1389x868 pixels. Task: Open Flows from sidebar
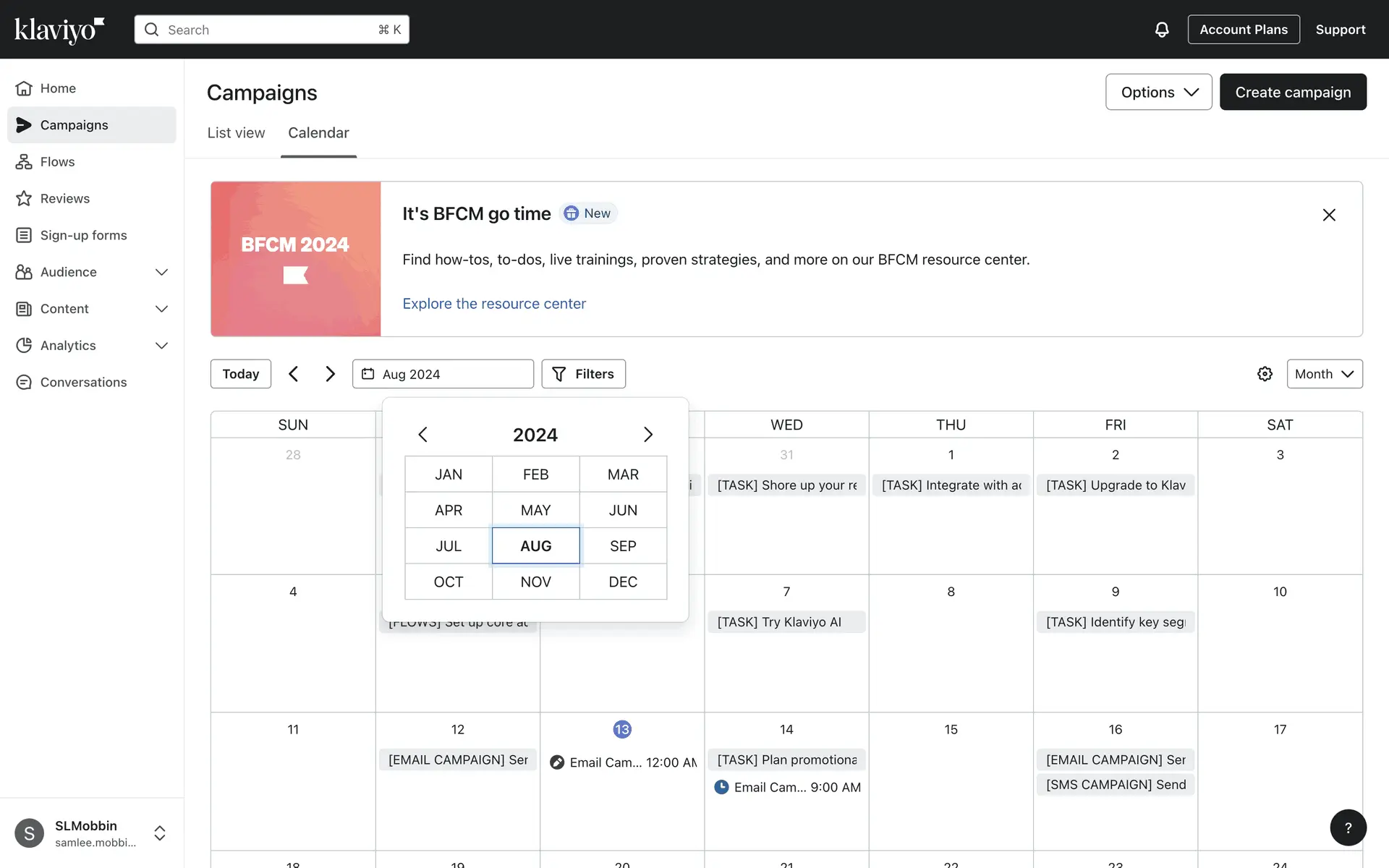pyautogui.click(x=57, y=162)
